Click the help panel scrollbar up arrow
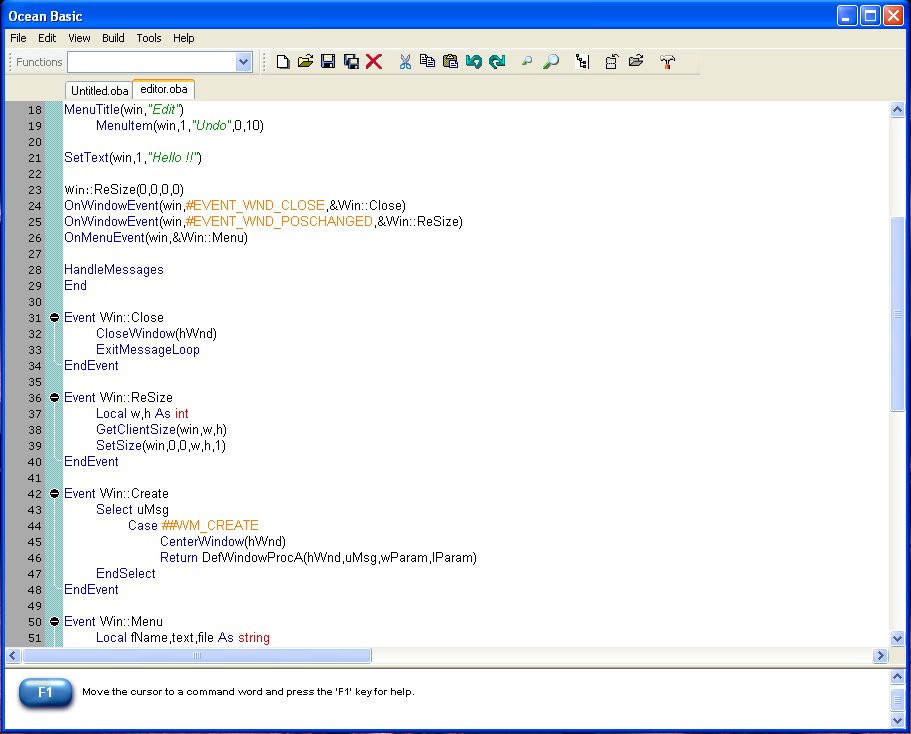This screenshot has height=734, width=911. 897,676
